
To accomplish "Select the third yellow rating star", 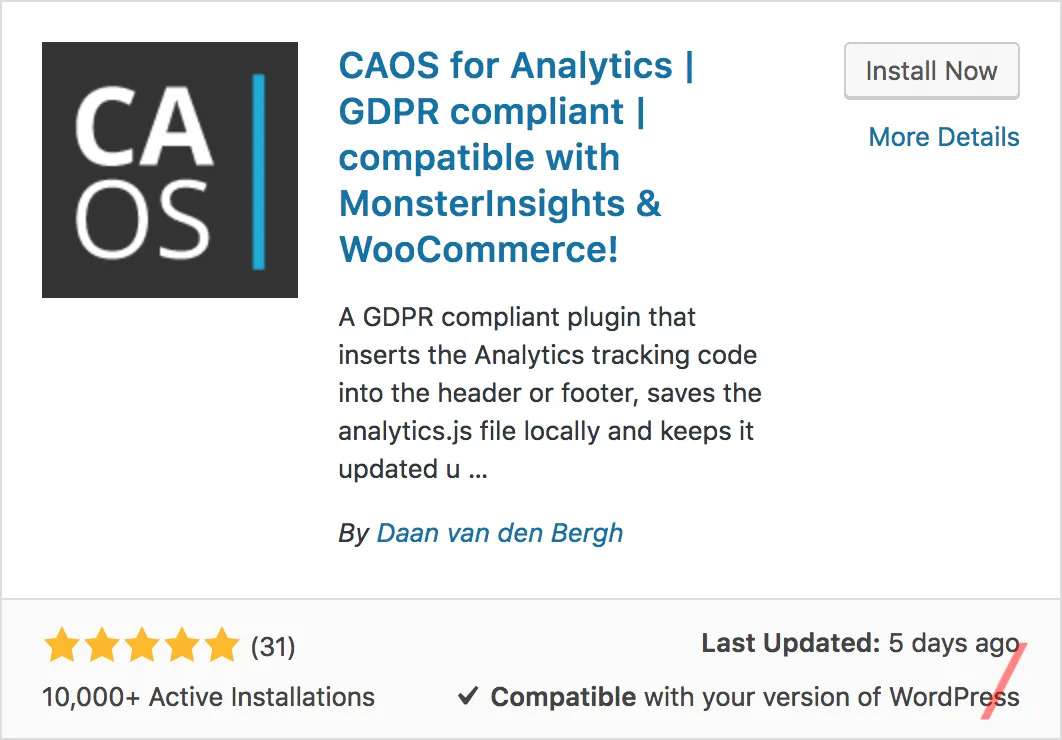I will 143,647.
